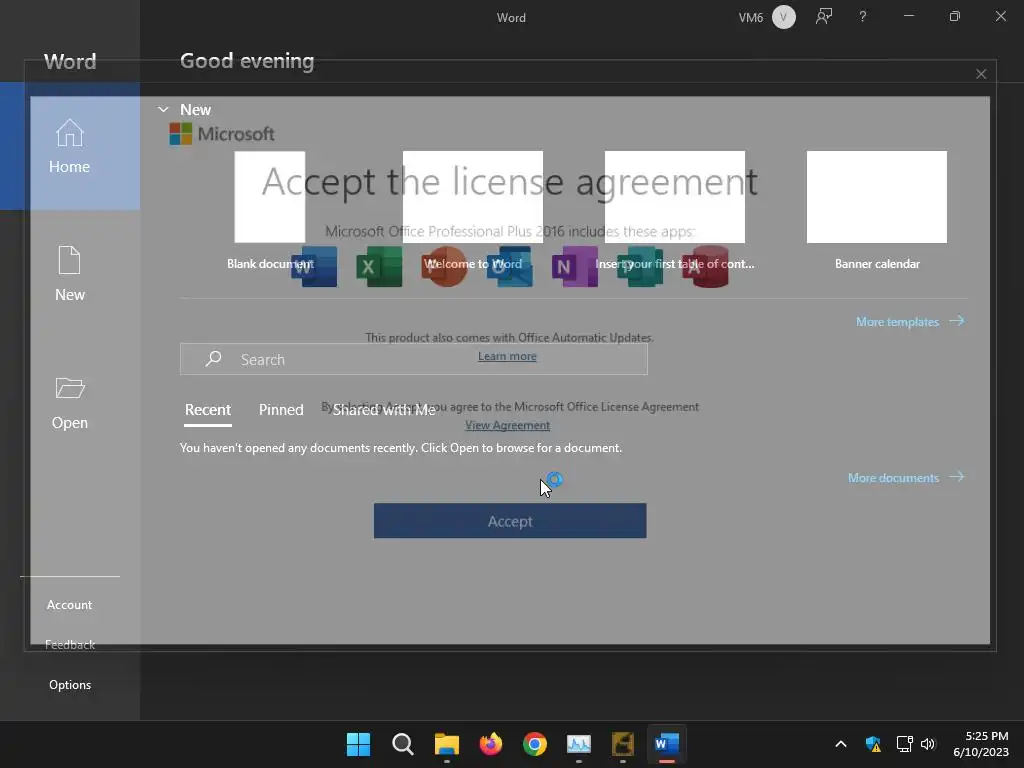
Task: Open Options in Word sidebar
Action: (x=70, y=684)
